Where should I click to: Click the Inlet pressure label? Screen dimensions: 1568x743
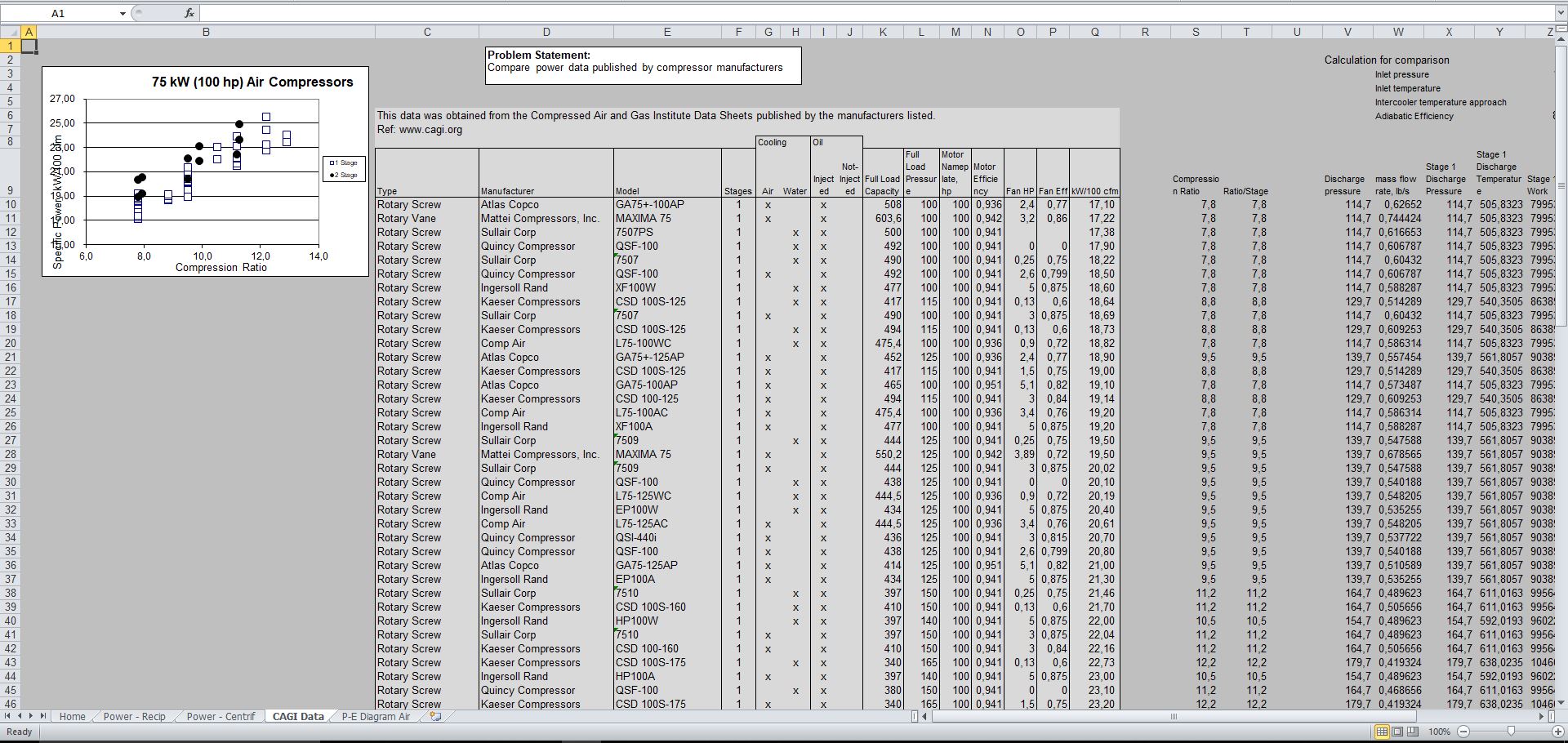(1401, 74)
